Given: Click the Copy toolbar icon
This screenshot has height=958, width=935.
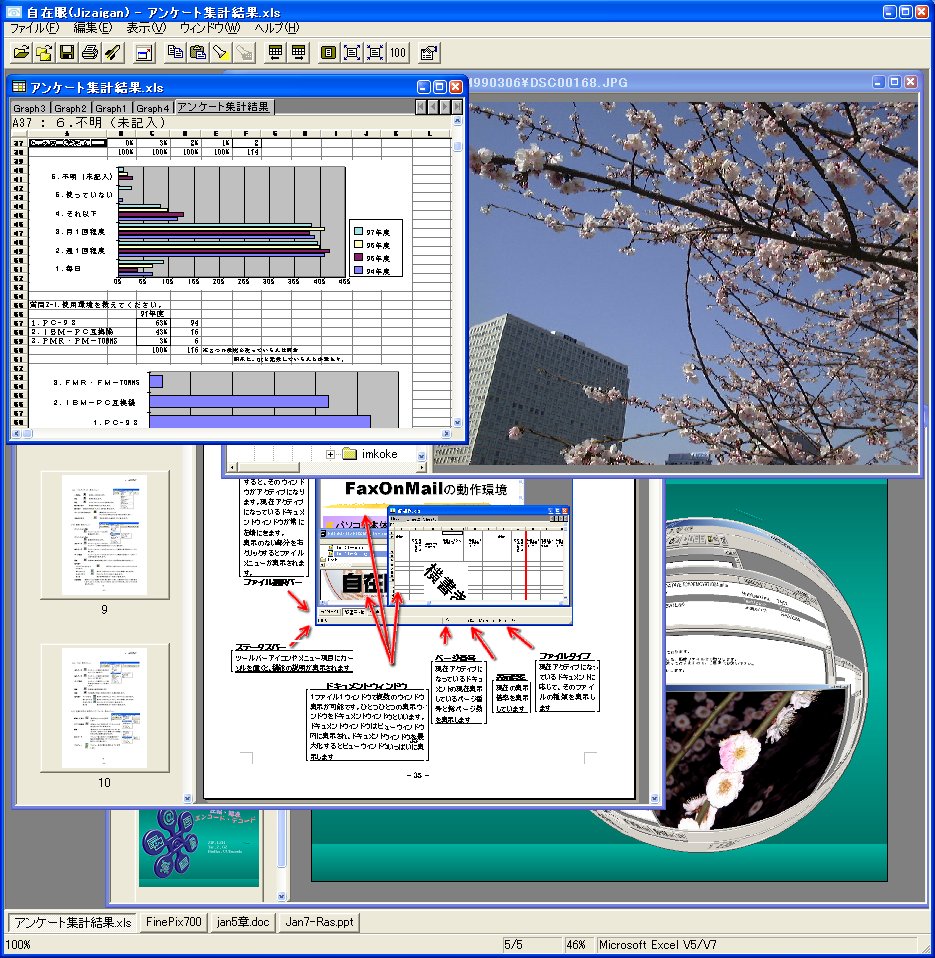Looking at the screenshot, I should point(175,53).
